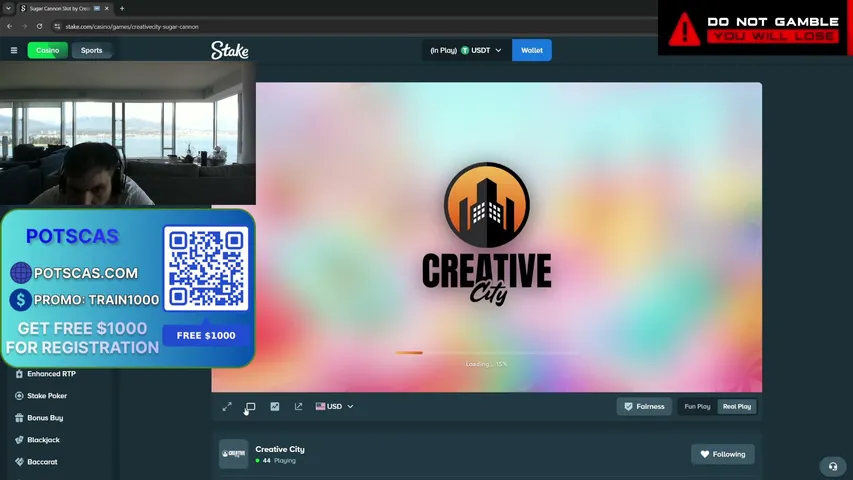This screenshot has width=853, height=480.
Task: Switch to the Casino section
Action: [48, 50]
